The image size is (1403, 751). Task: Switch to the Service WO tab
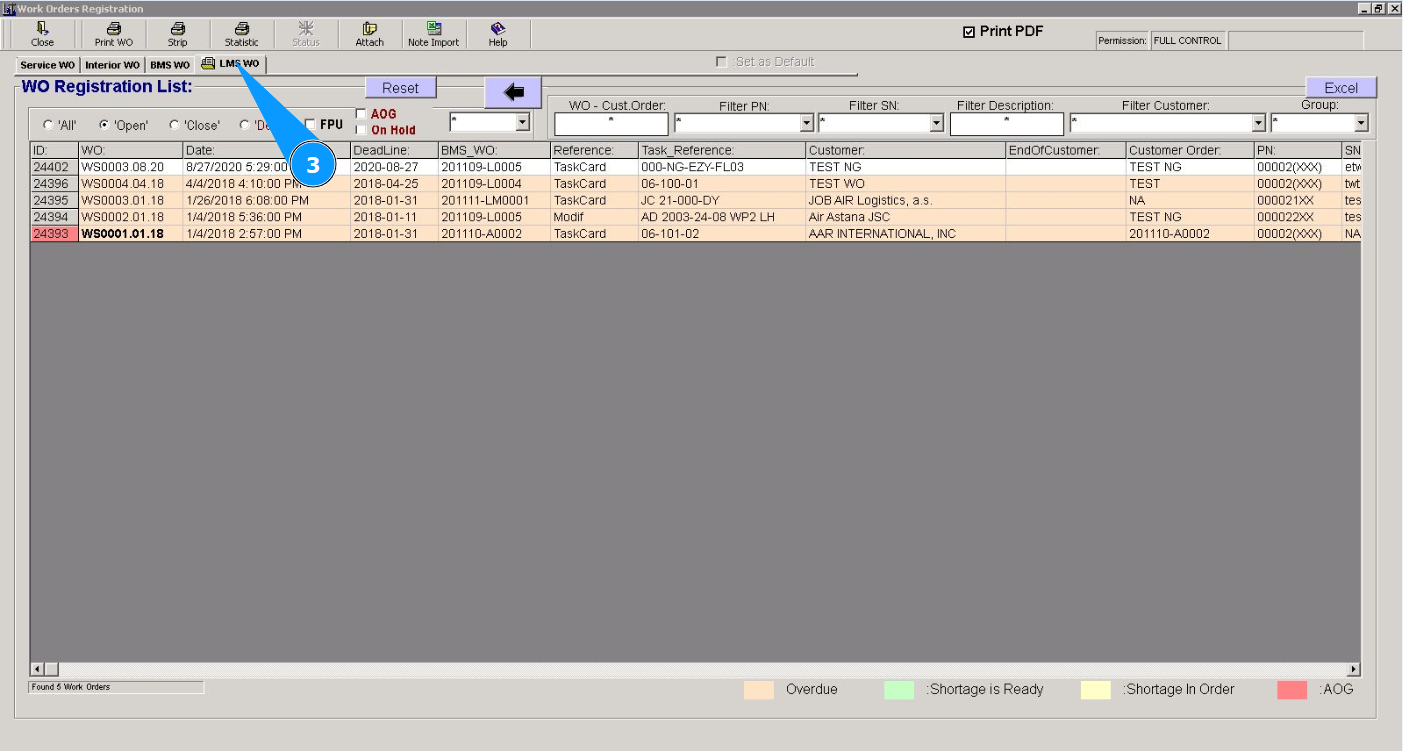coord(47,65)
